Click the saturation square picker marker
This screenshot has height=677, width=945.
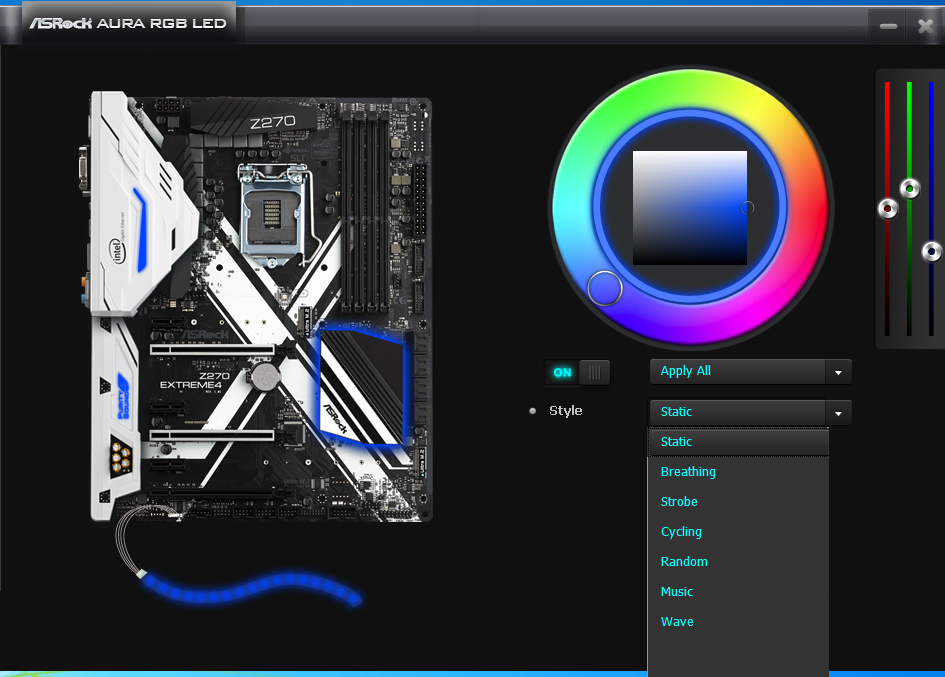[x=747, y=208]
